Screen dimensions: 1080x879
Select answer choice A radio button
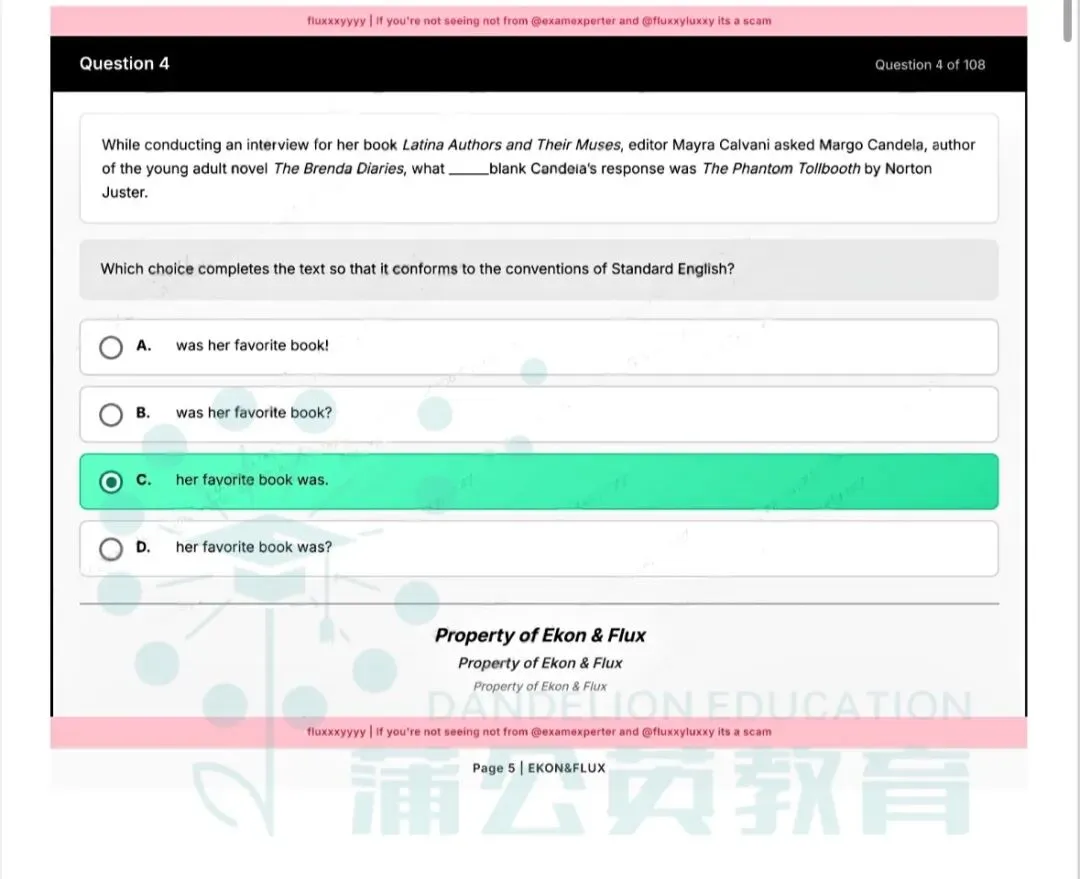(111, 347)
